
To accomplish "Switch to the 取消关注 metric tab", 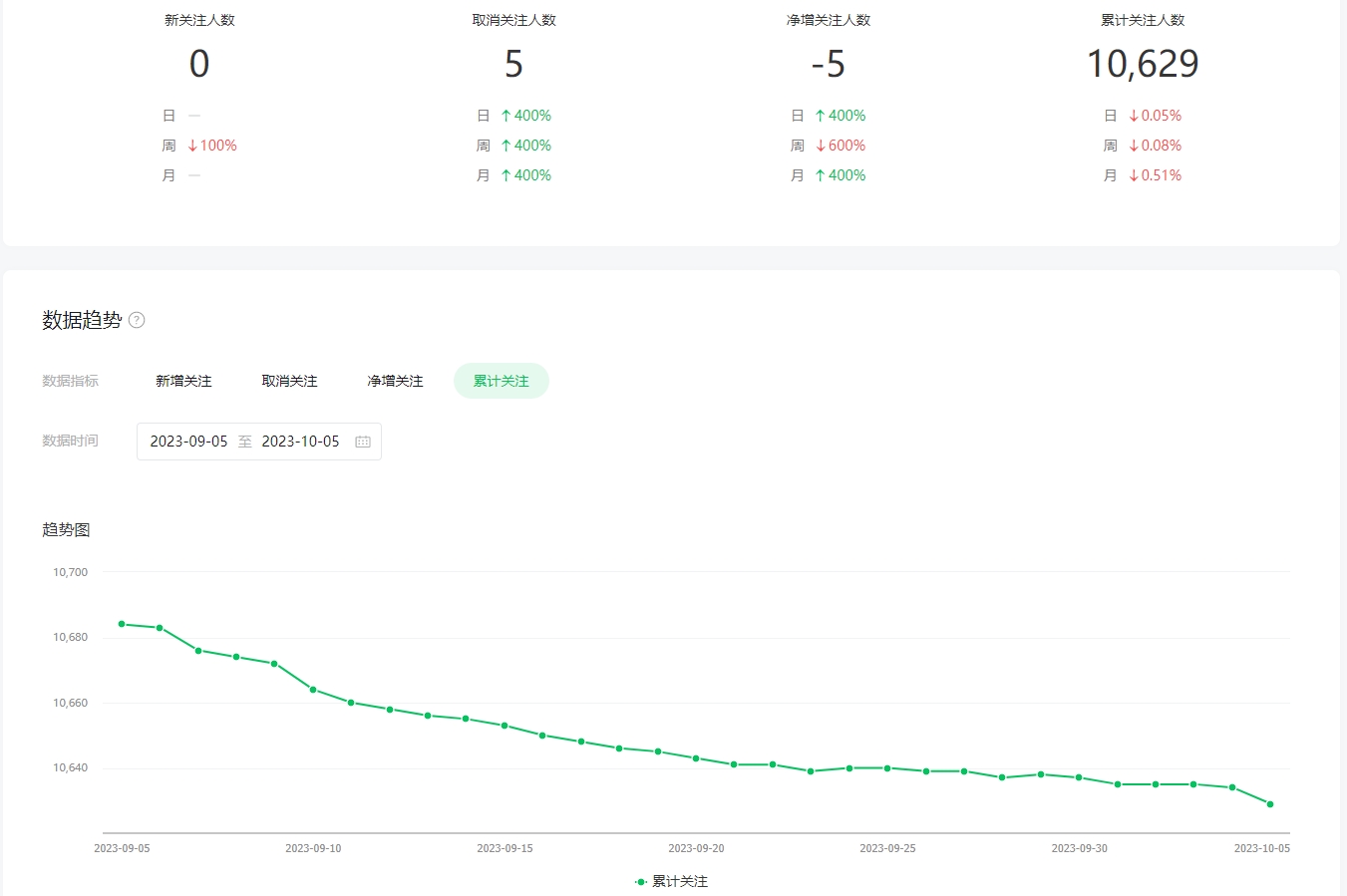I will (289, 381).
